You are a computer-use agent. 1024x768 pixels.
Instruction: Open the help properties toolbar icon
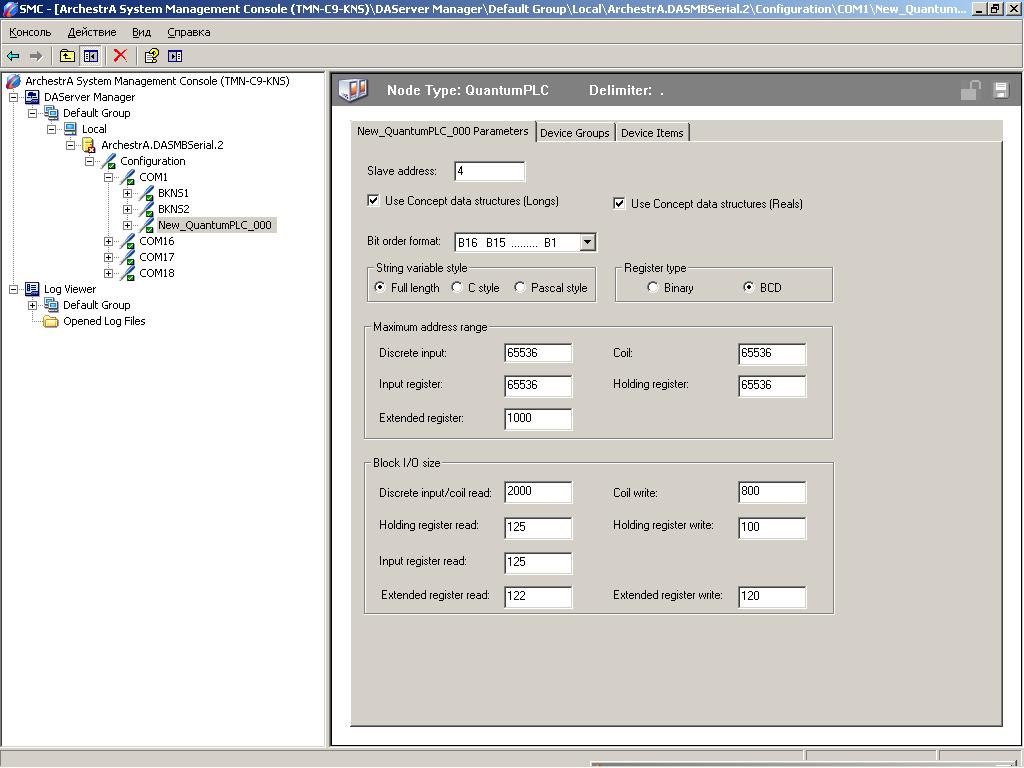click(151, 56)
